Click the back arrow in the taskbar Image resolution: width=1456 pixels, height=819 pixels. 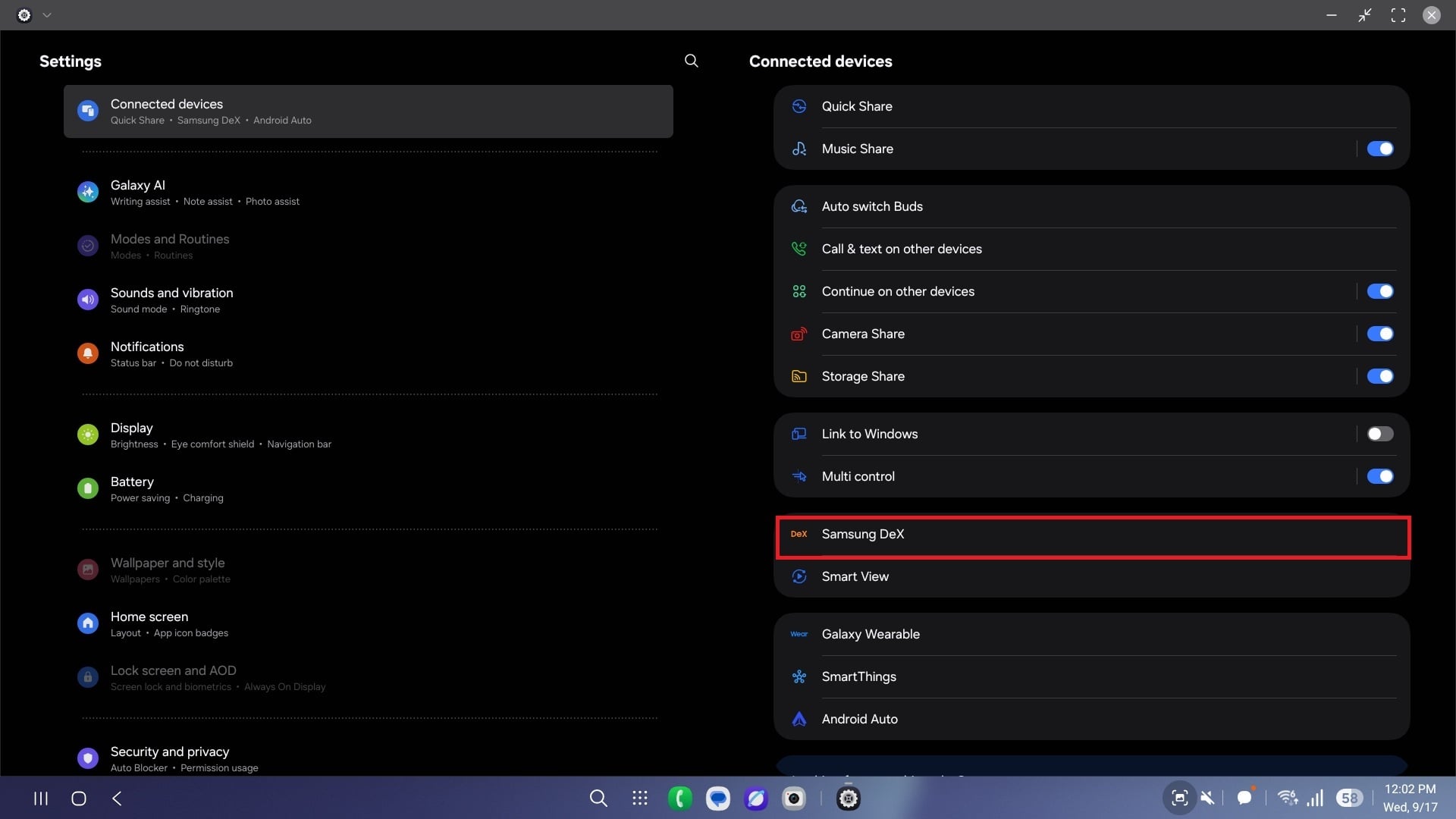(x=117, y=798)
